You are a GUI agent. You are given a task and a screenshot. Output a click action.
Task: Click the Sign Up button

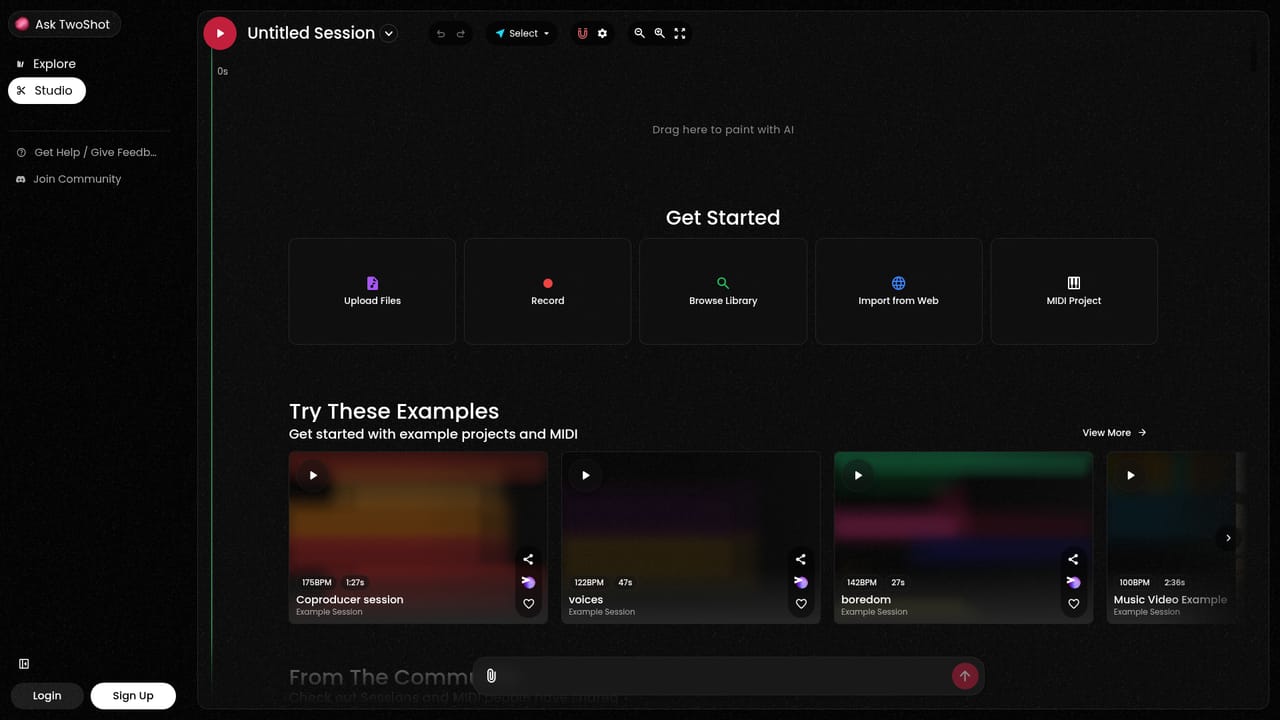[x=133, y=696]
